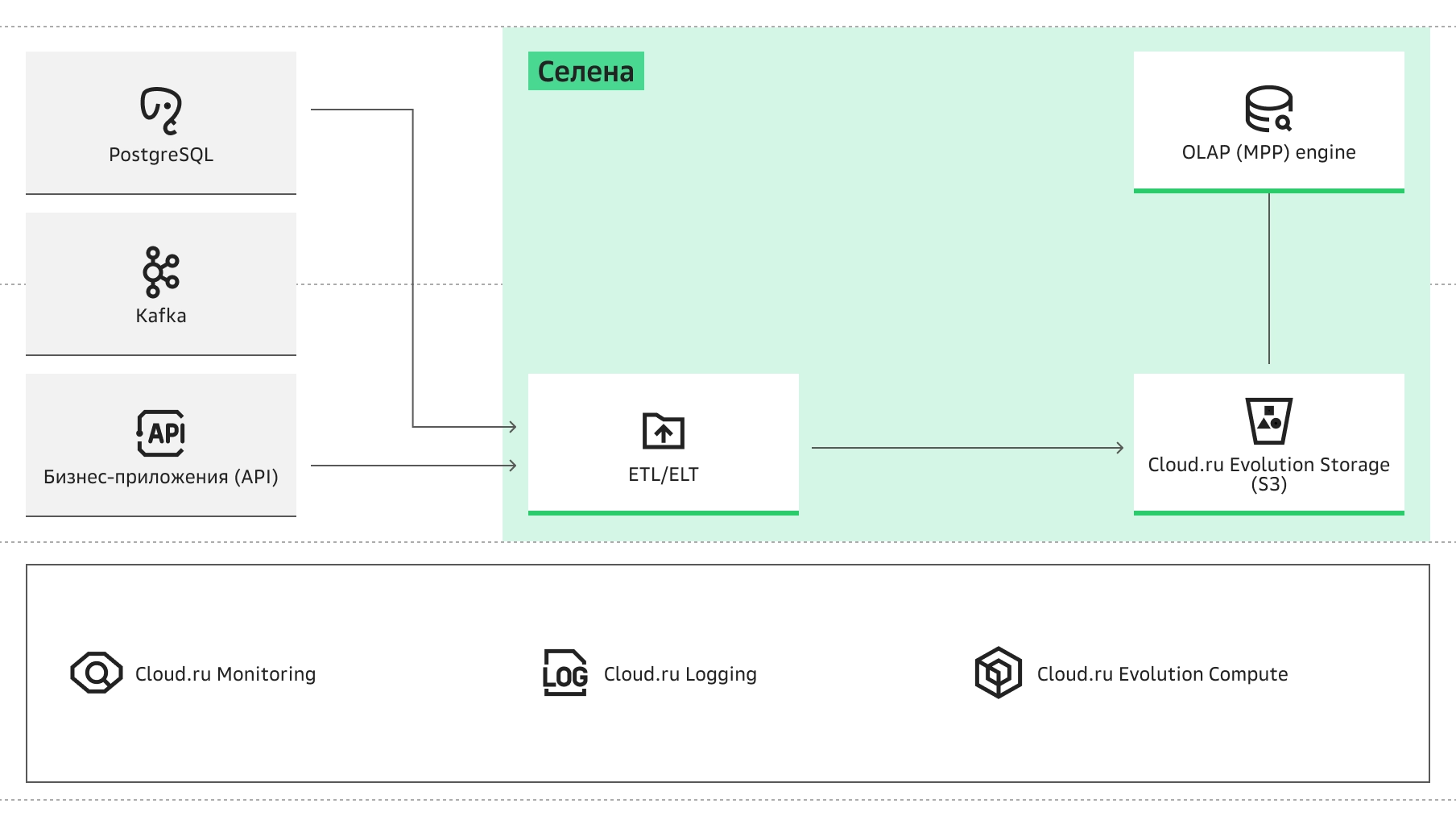Select the OLAP database search icon

[1269, 109]
